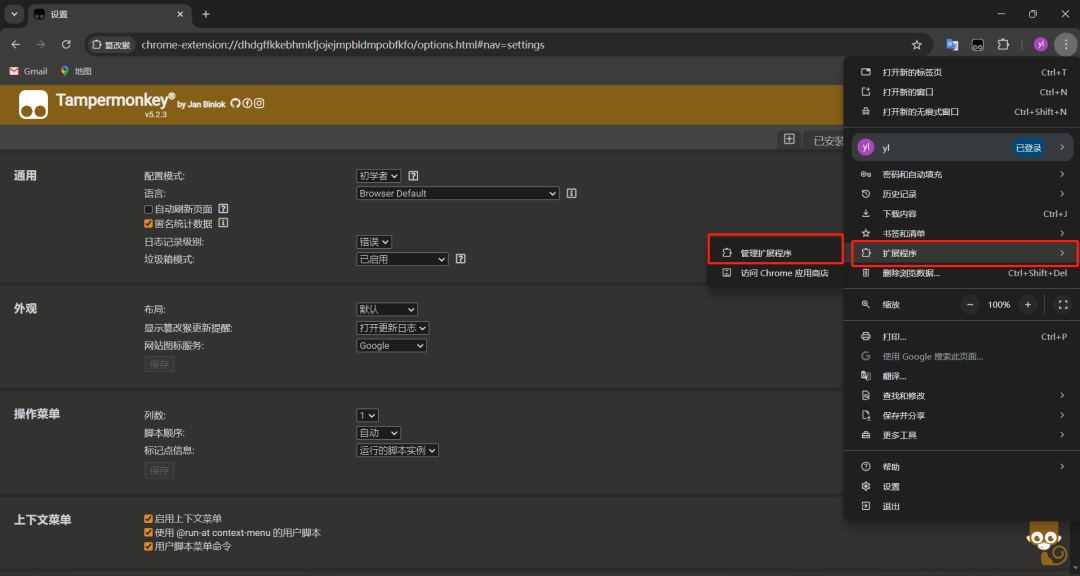Select 打开新的标签页 in Chrome menu
Viewport: 1080px width, 576px height.
[x=962, y=72]
